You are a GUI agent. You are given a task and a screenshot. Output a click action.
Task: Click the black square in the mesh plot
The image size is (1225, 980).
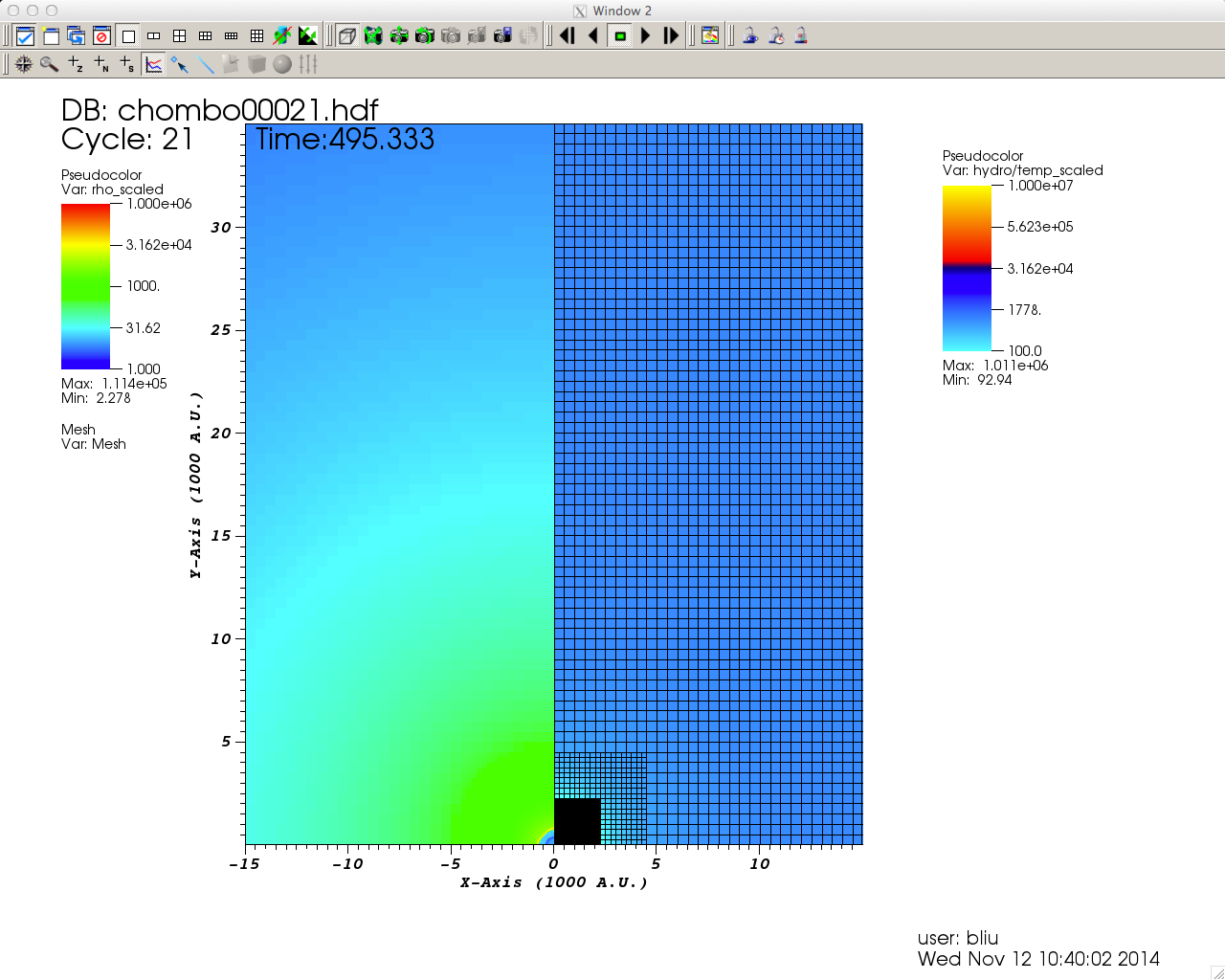pos(577,821)
